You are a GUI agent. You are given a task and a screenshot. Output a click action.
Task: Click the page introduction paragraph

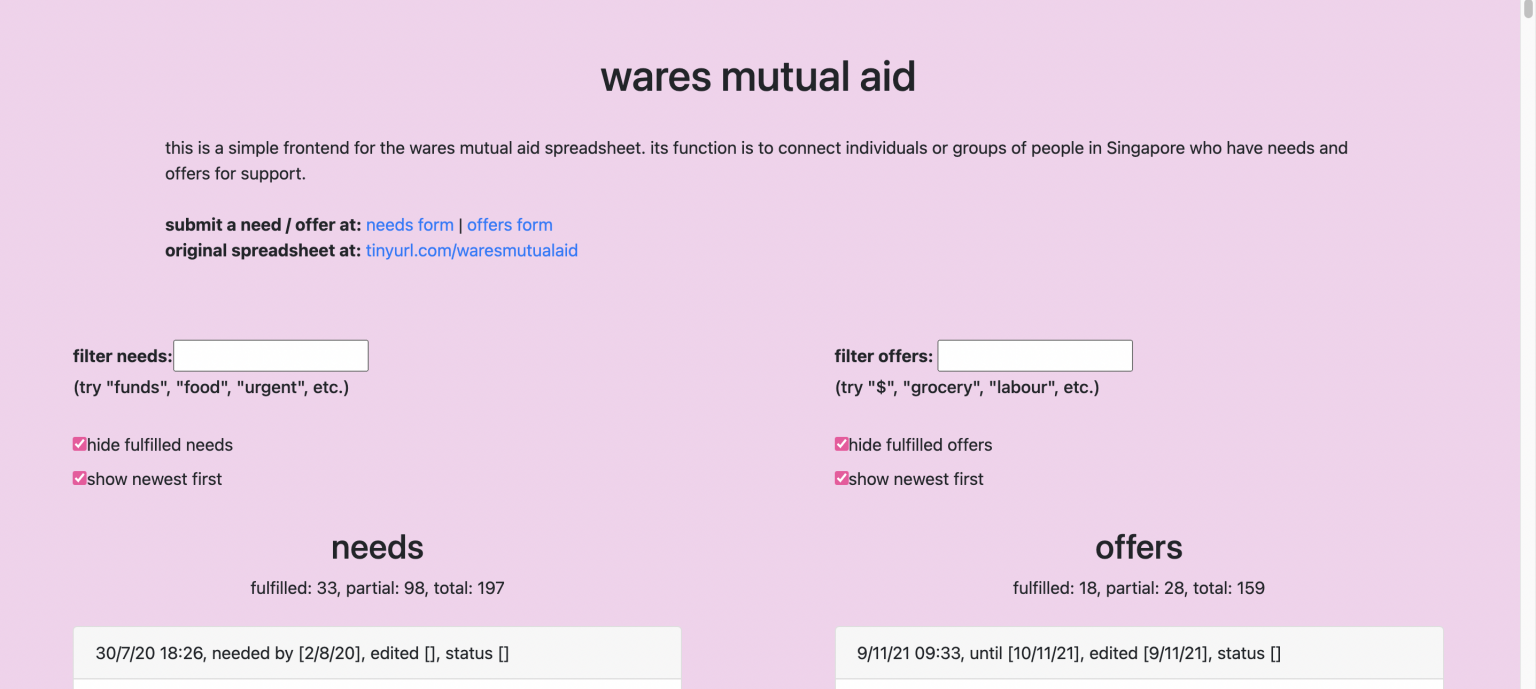[x=756, y=160]
